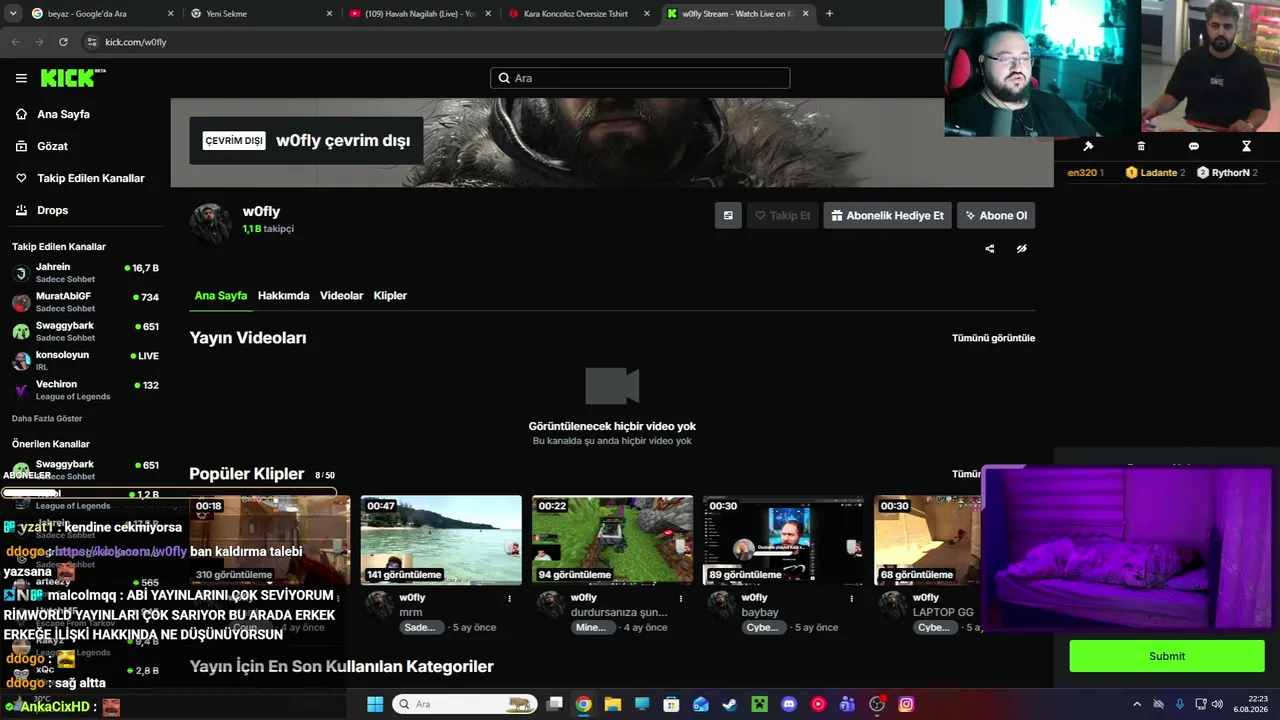1280x720 pixels.
Task: Click the Abone Ol subscribe button
Action: [996, 215]
